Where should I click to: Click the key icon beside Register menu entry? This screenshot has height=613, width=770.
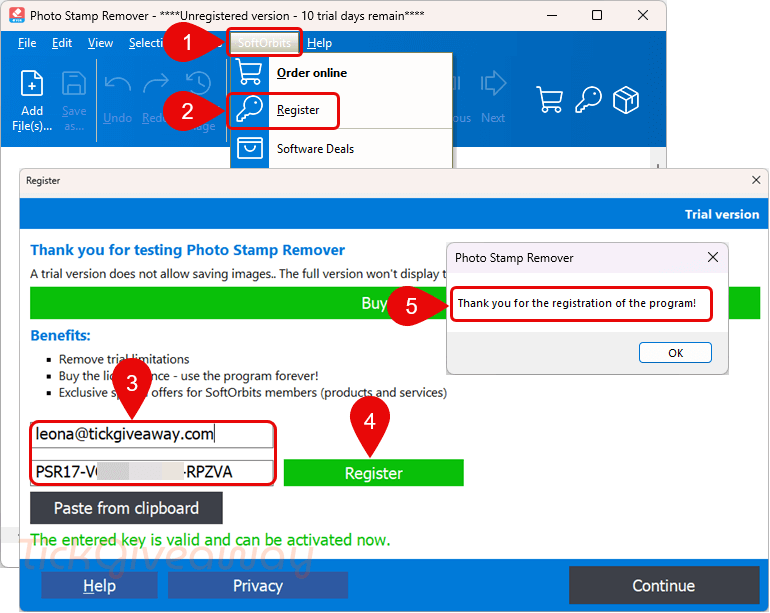point(249,109)
